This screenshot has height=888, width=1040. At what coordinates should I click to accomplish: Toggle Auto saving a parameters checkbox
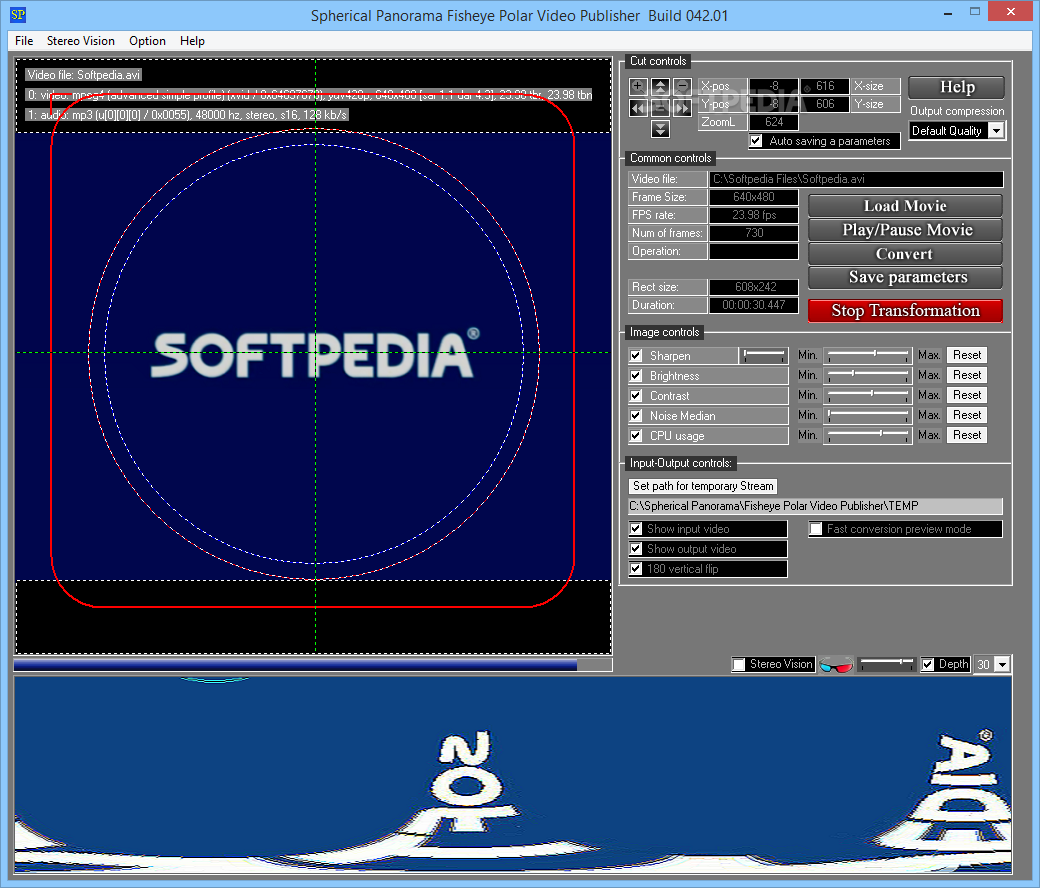[x=756, y=141]
